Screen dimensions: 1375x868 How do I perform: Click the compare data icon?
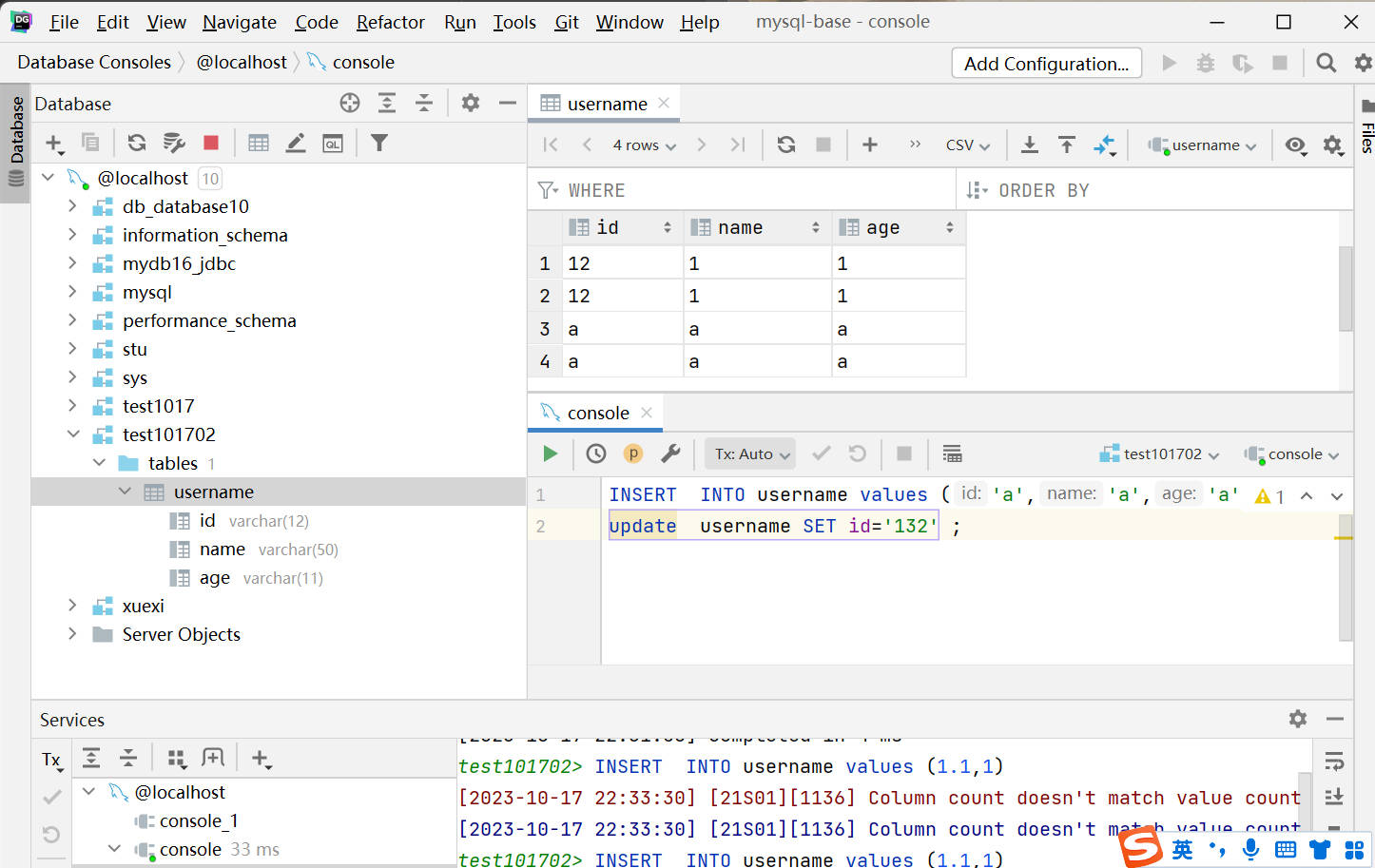coord(1104,145)
